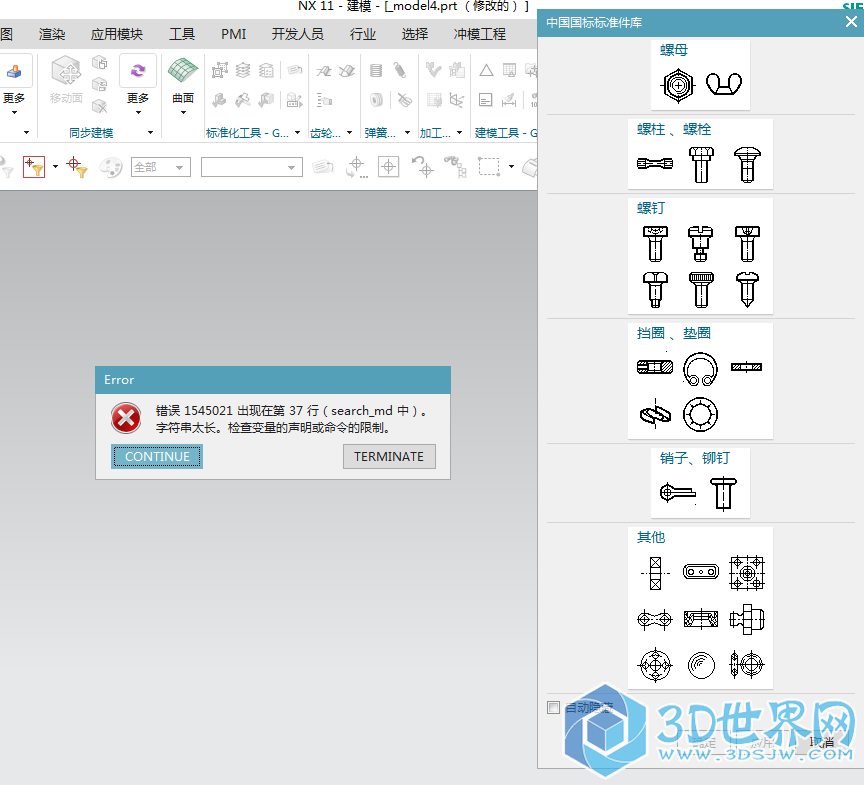Click the boxed snap point crosshair icon
The image size is (864, 785).
[x=388, y=167]
